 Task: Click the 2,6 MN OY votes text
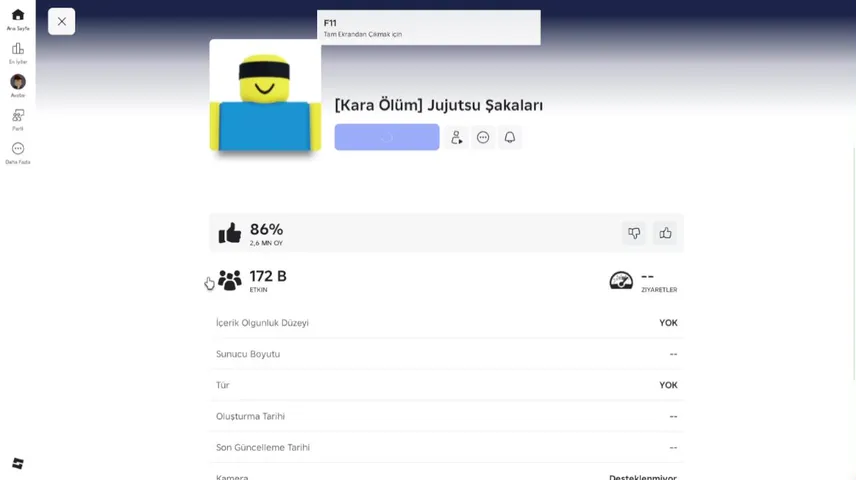click(266, 243)
